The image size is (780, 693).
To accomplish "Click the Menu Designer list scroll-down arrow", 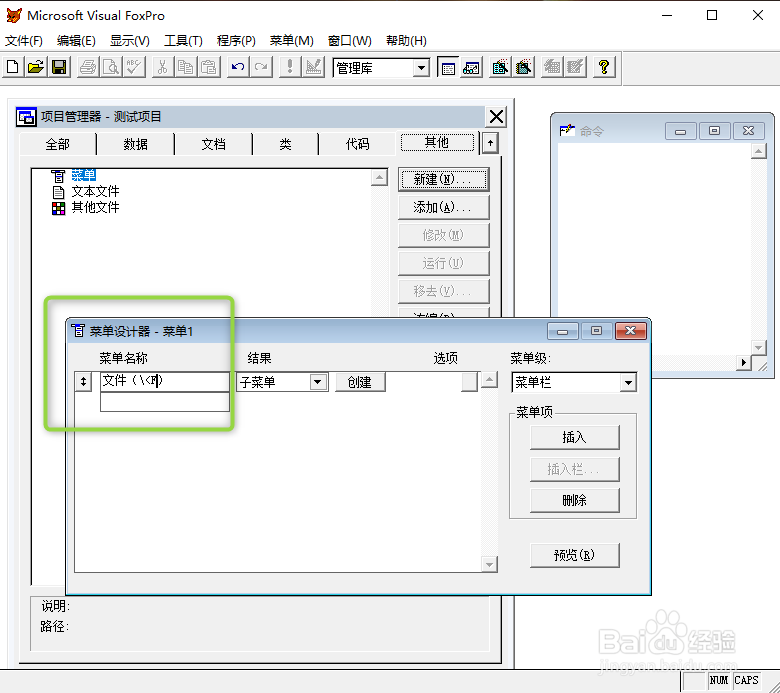I will (489, 564).
